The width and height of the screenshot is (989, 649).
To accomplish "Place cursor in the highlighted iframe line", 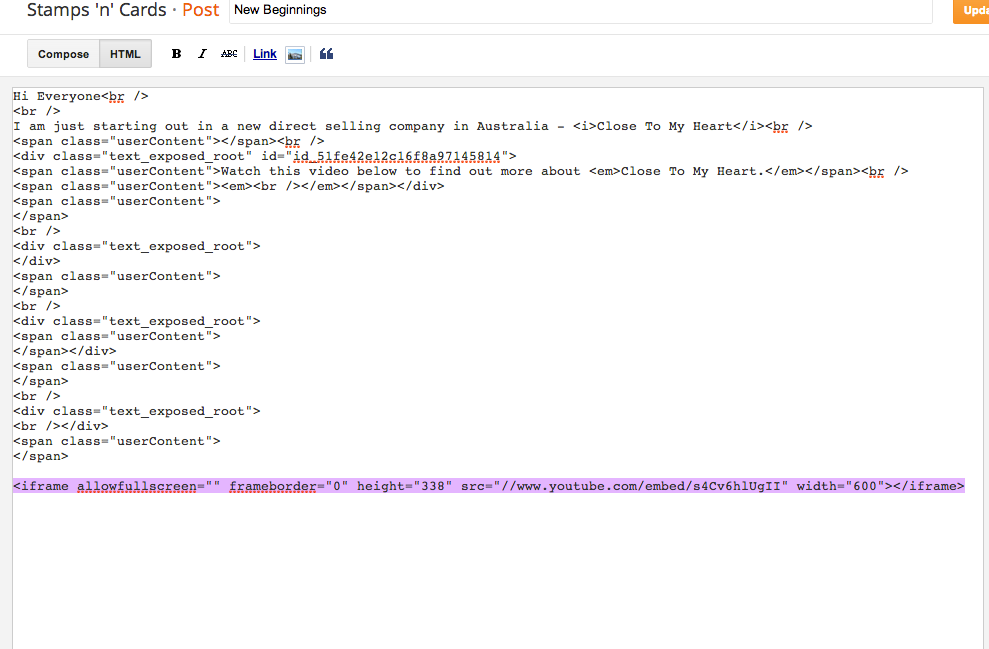I will click(489, 486).
